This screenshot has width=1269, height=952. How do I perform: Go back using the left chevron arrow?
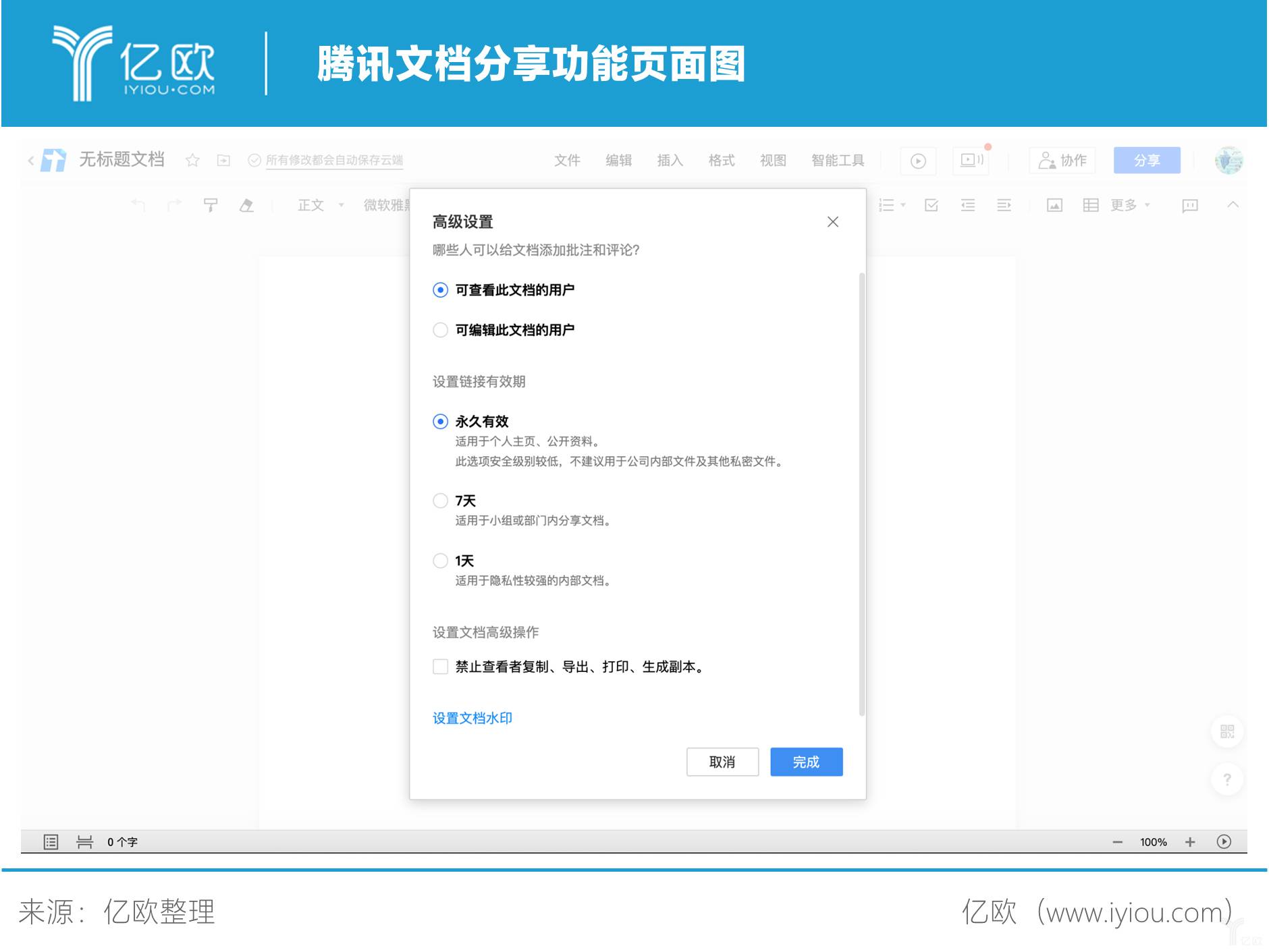pos(31,161)
